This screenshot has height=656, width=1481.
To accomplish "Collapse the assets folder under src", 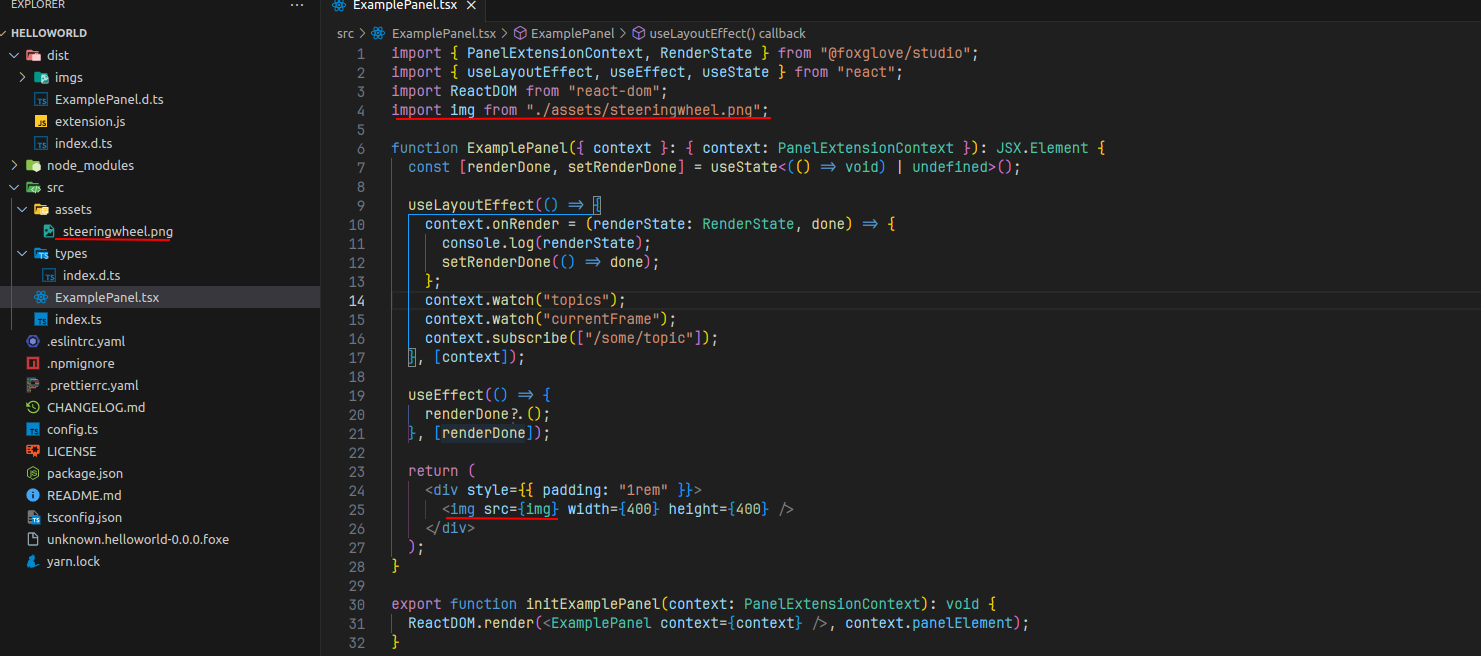I will pos(22,209).
